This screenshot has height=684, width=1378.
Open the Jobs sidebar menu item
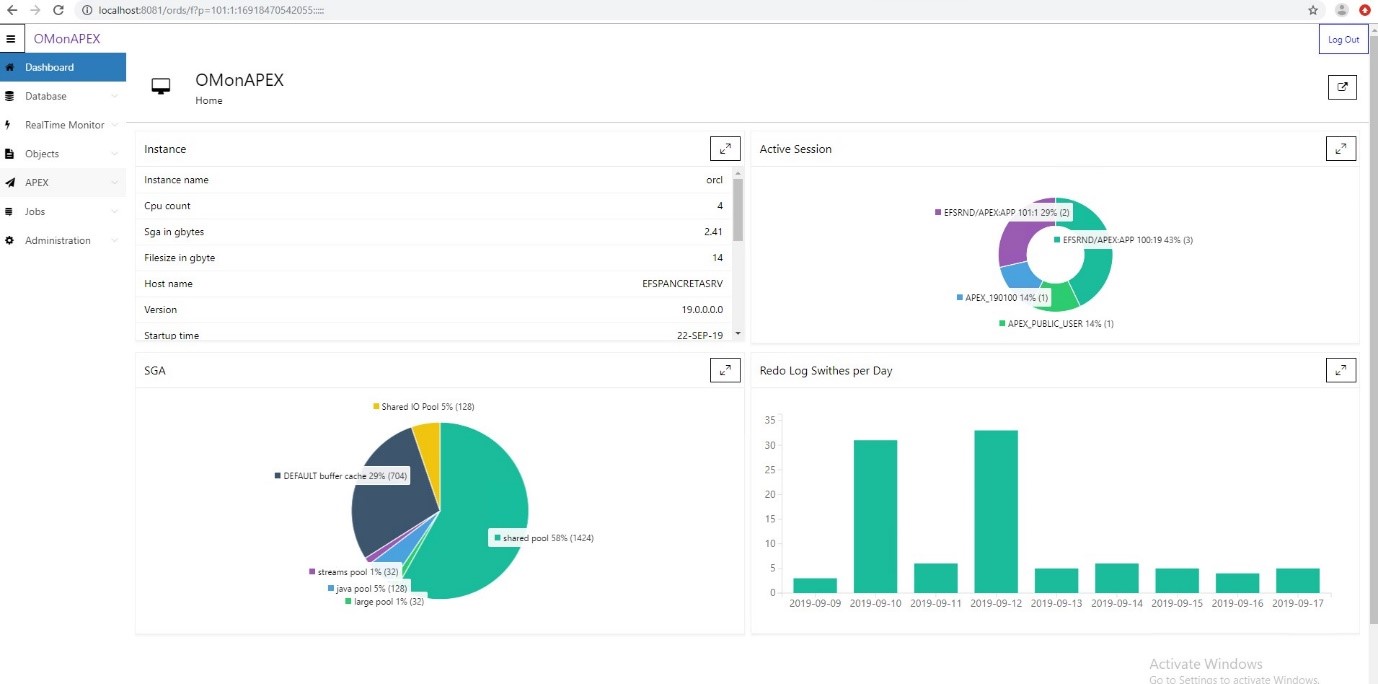35,212
